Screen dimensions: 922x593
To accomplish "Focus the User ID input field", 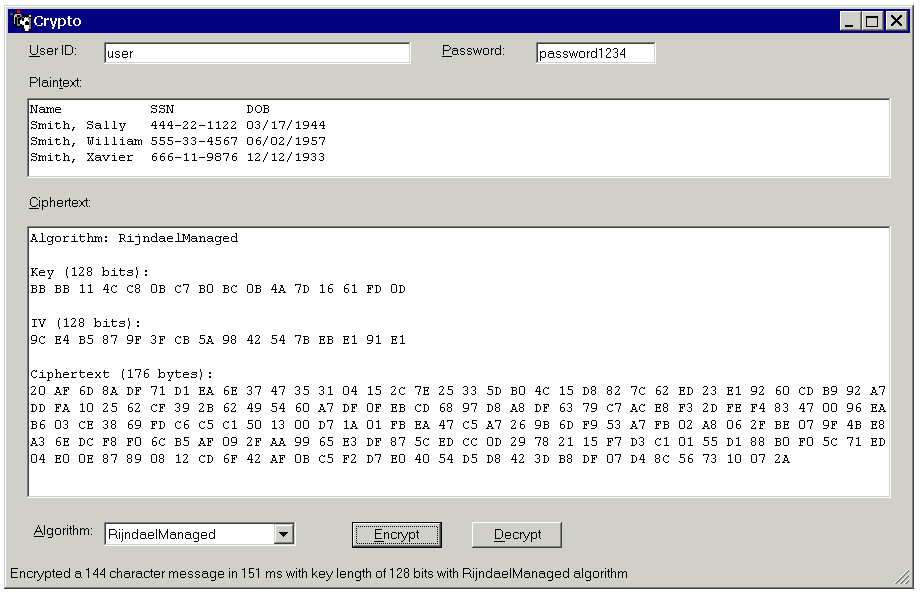I will 256,53.
